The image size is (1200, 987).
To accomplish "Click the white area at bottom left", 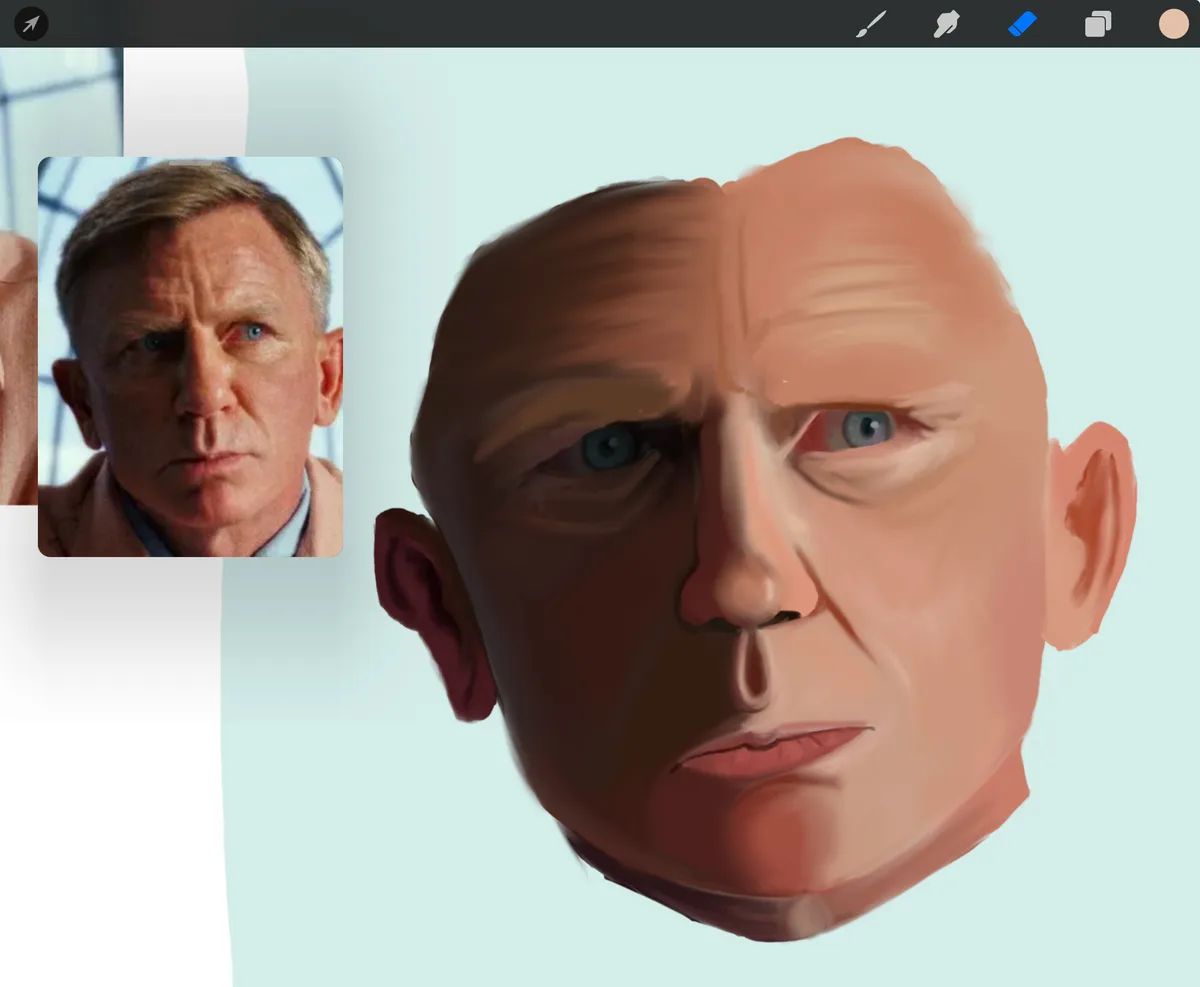I will 110,850.
